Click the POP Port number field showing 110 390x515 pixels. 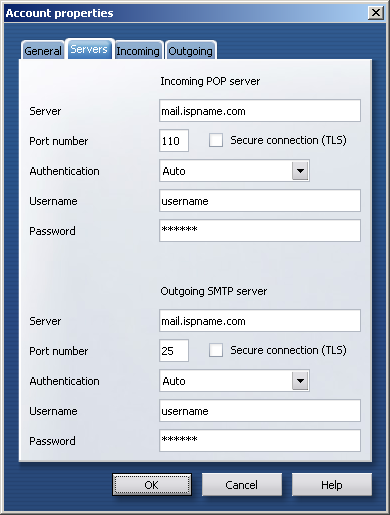(174, 141)
